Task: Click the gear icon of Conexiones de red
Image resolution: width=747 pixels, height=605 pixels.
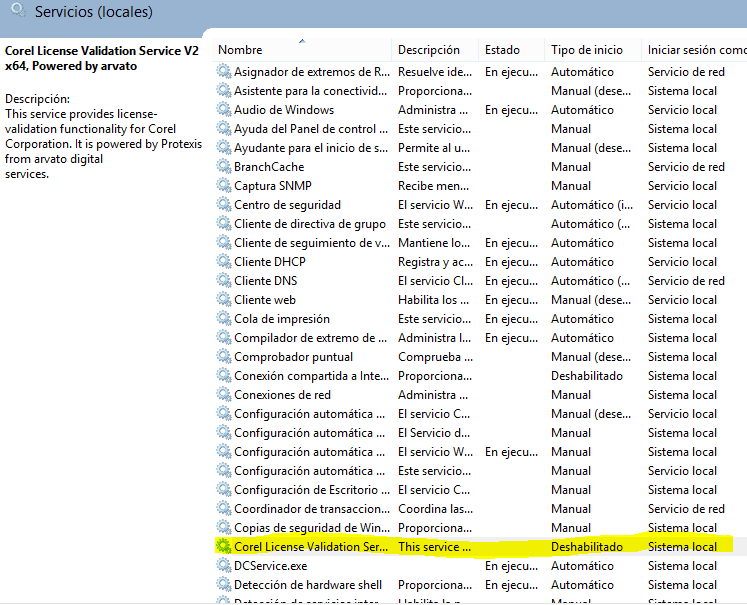Action: click(x=223, y=395)
